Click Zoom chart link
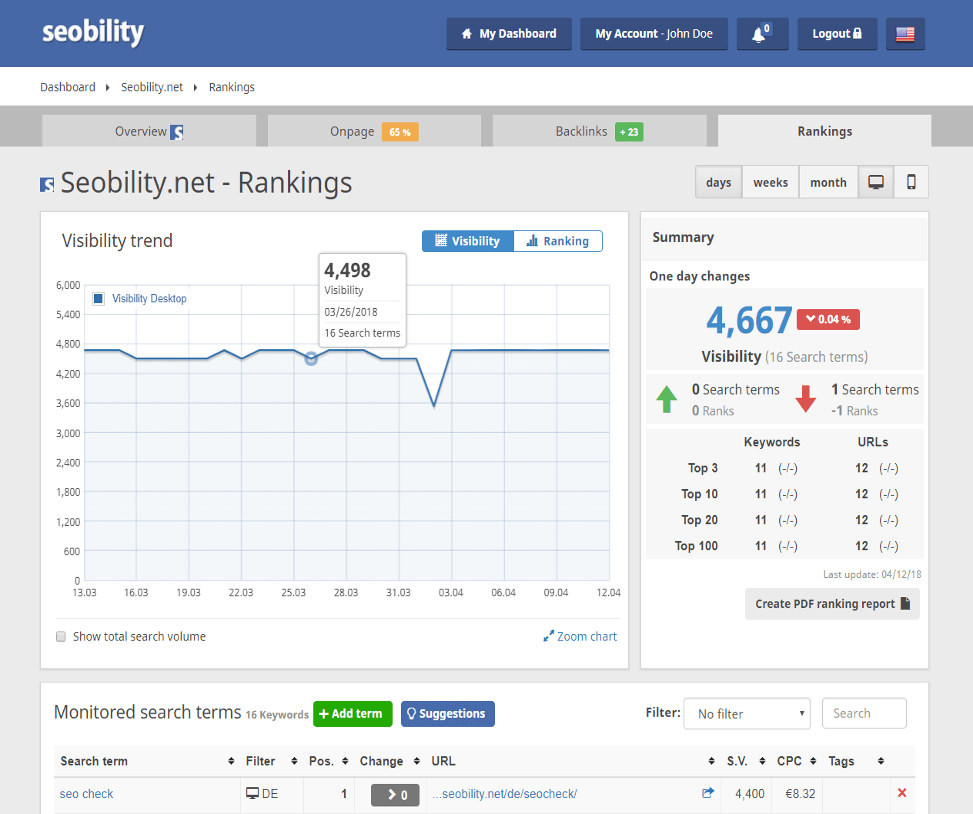The image size is (973, 814). (x=580, y=637)
